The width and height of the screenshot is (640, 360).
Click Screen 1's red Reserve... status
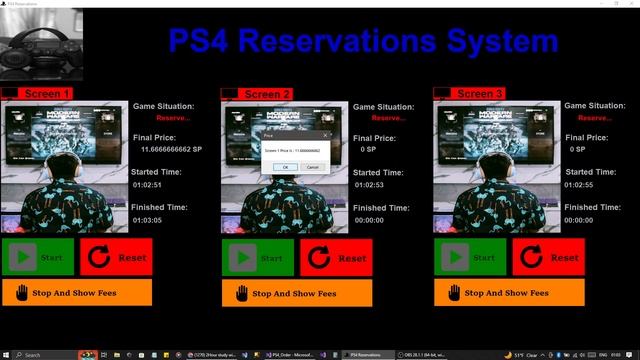tap(173, 118)
